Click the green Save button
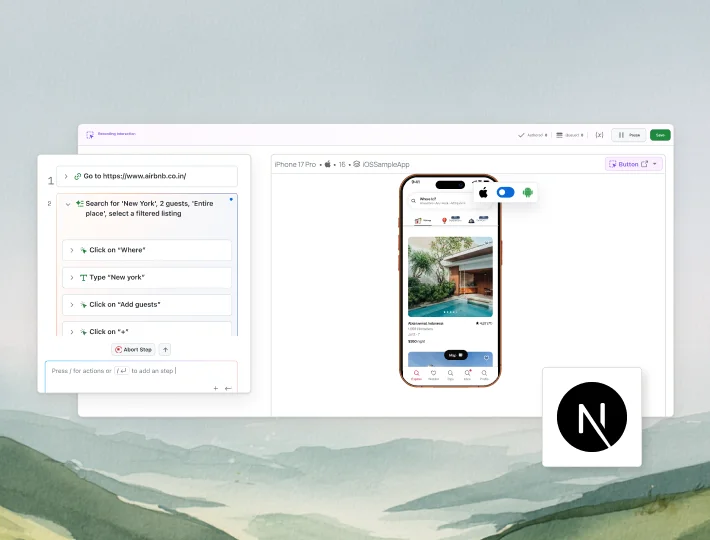Viewport: 710px width, 540px height. pos(660,135)
